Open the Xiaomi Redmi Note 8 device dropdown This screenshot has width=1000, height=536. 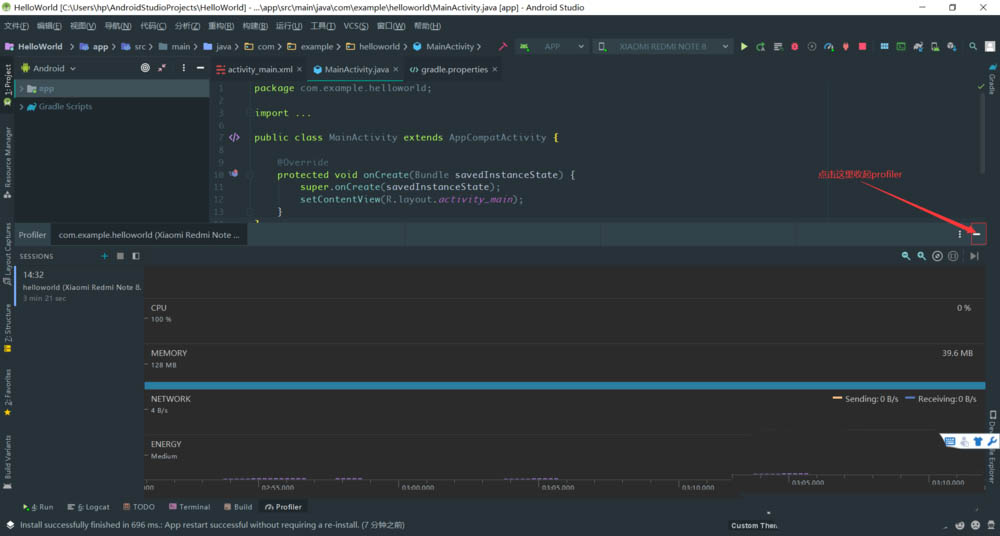[662, 47]
